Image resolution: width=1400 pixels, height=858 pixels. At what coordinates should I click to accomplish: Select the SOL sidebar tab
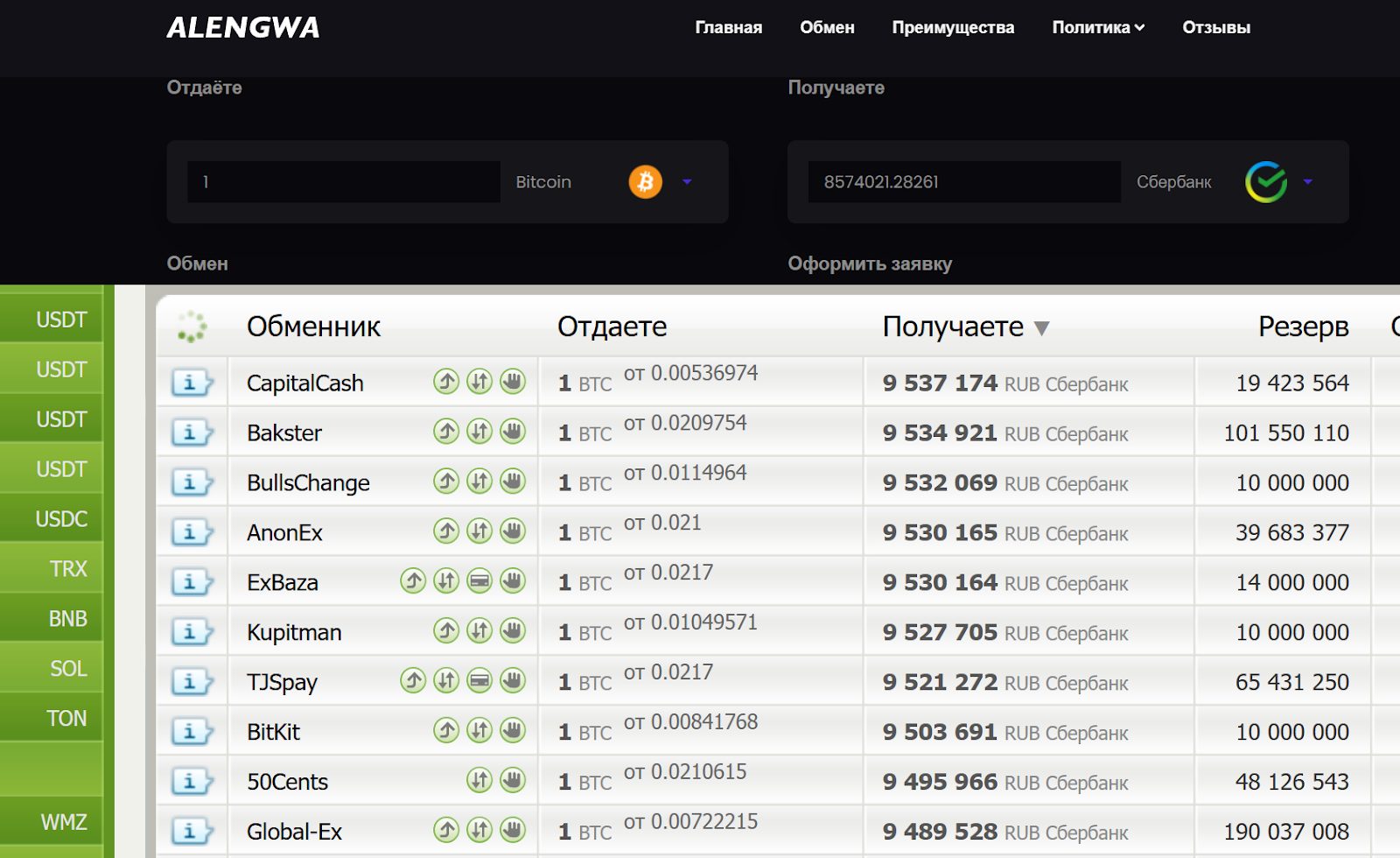[x=52, y=669]
